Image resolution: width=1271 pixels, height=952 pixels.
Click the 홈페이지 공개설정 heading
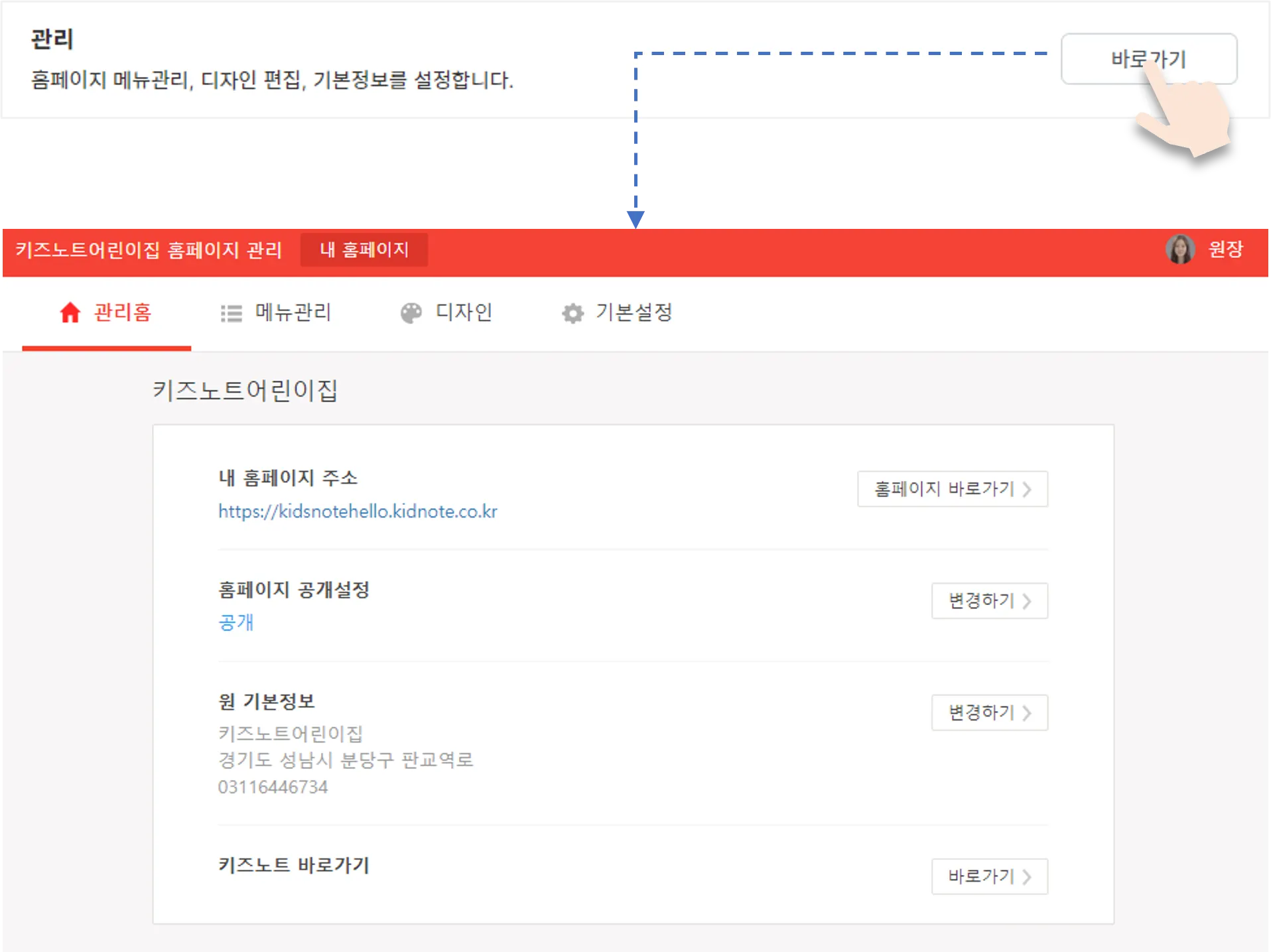coord(294,590)
